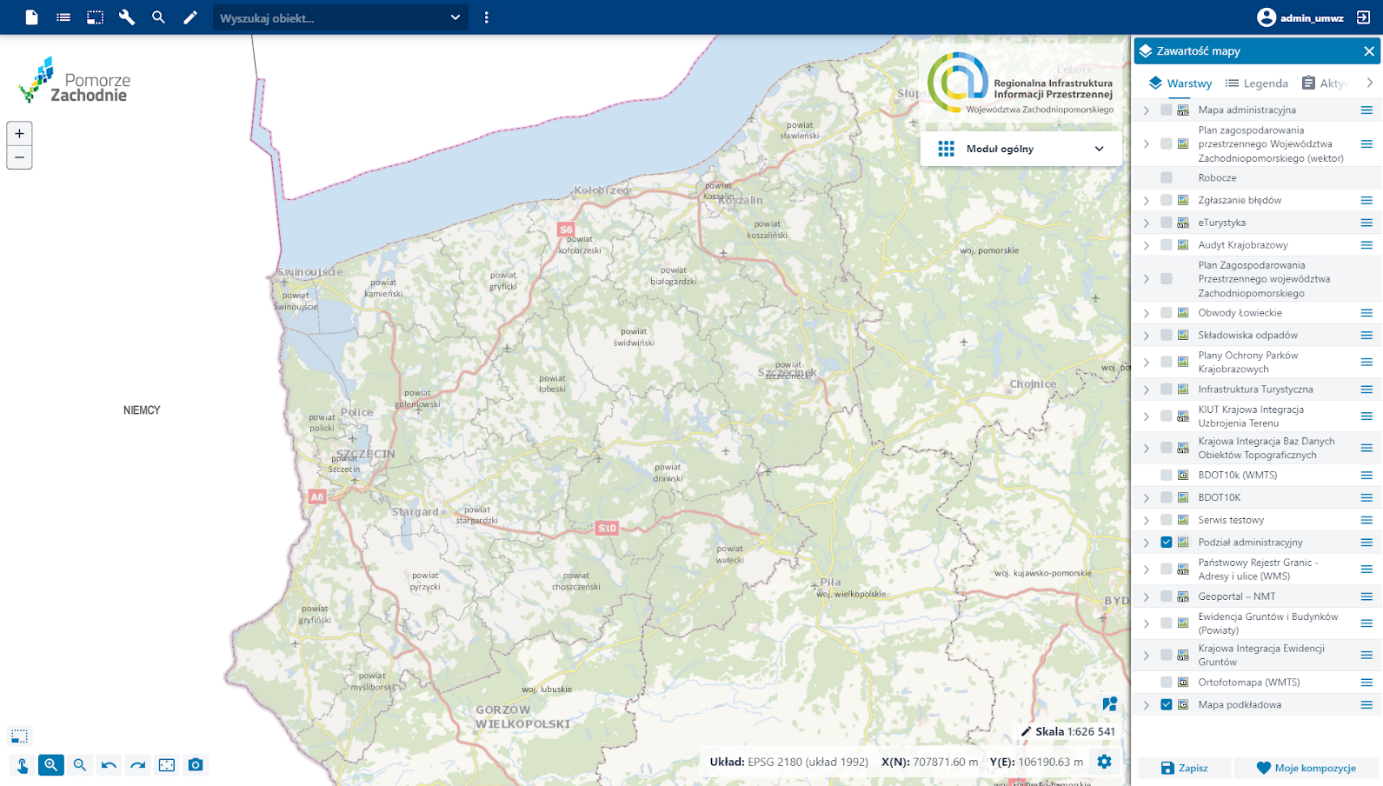Turn on the Ortofotomapa (WMTS) layer
This screenshot has width=1383, height=786.
[1166, 682]
